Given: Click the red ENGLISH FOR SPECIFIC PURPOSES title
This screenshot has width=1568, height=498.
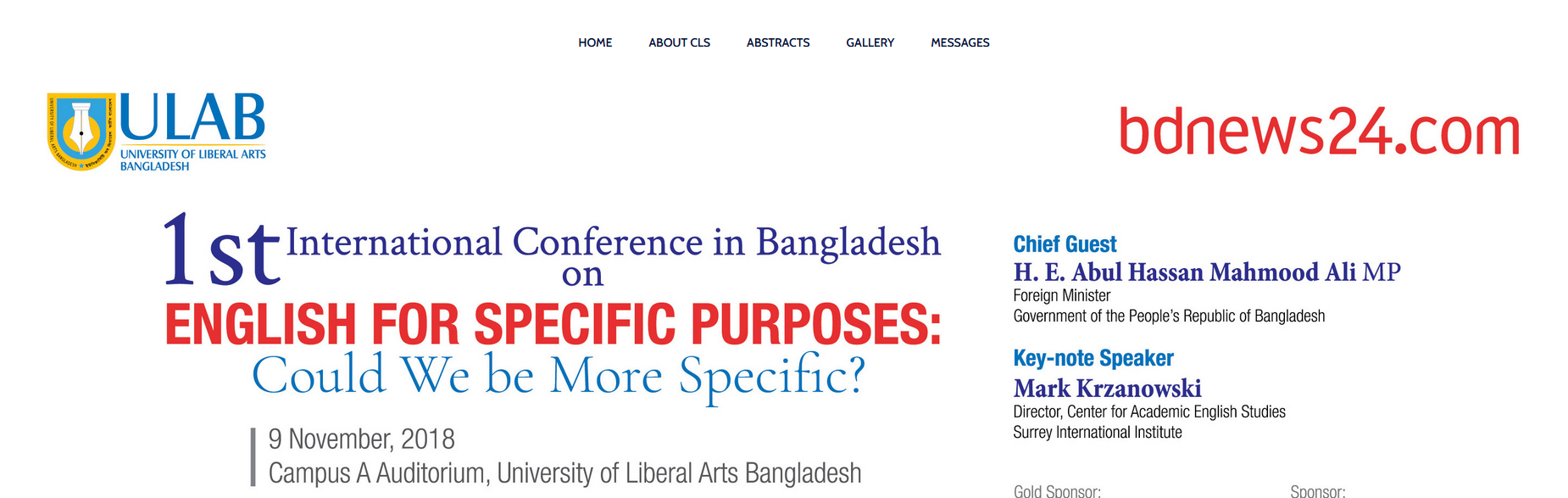Looking at the screenshot, I should tap(553, 325).
